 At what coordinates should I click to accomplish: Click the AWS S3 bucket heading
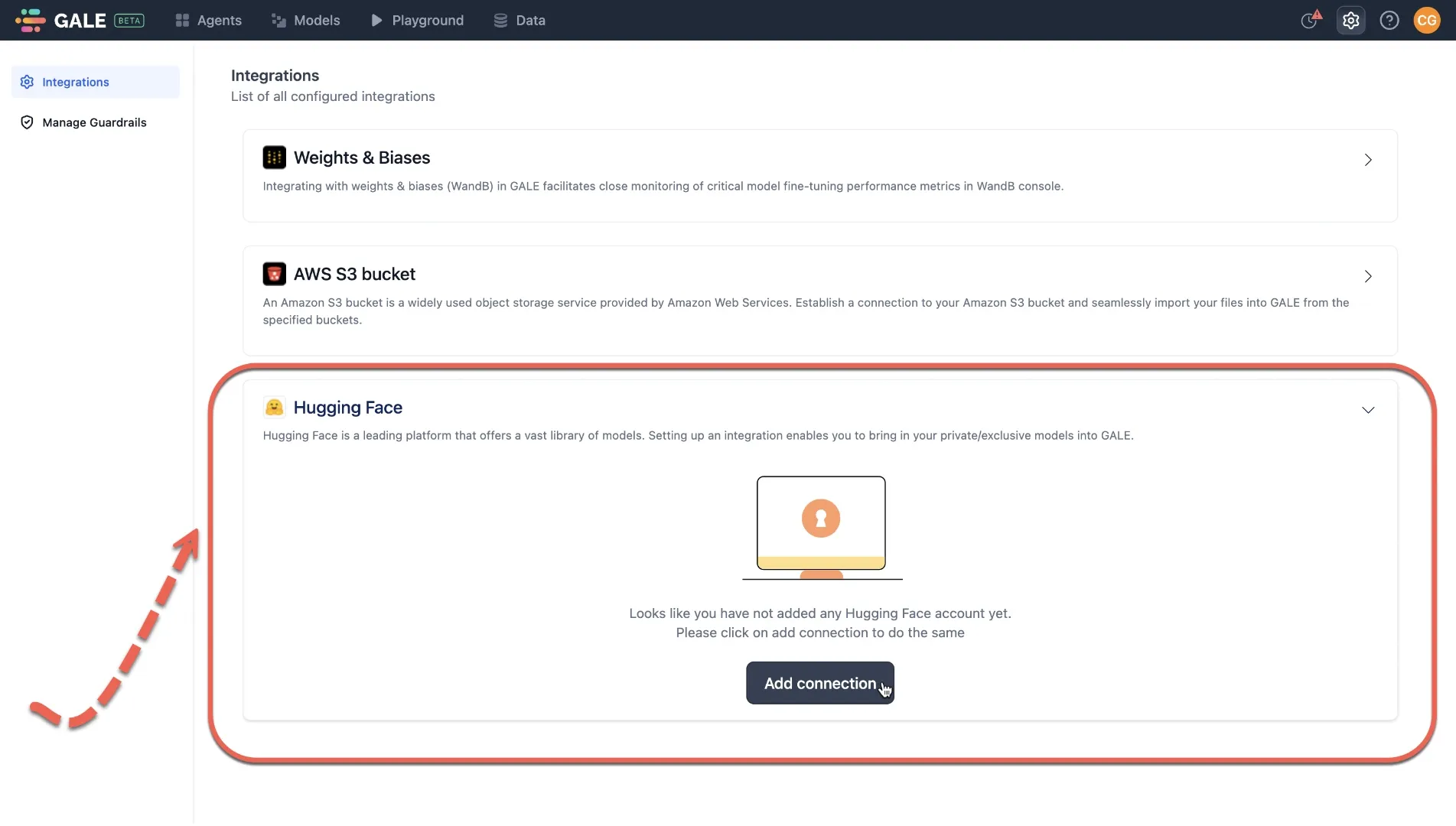[354, 274]
